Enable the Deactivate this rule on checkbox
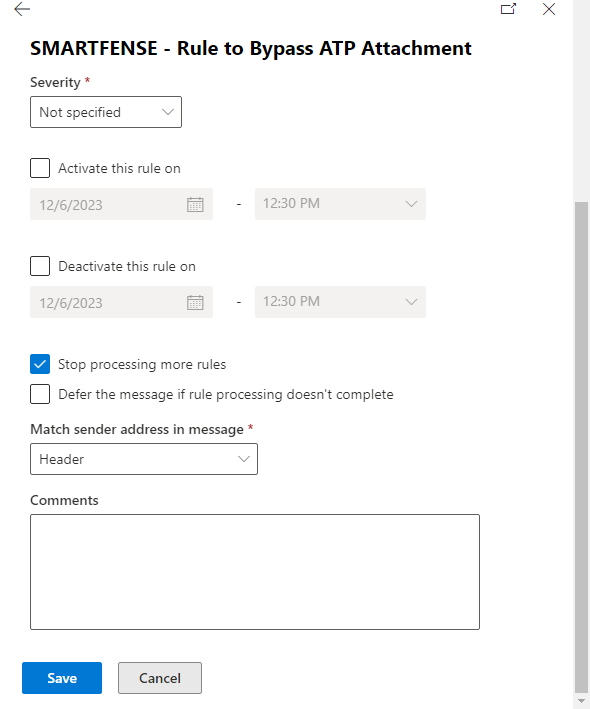 [40, 266]
